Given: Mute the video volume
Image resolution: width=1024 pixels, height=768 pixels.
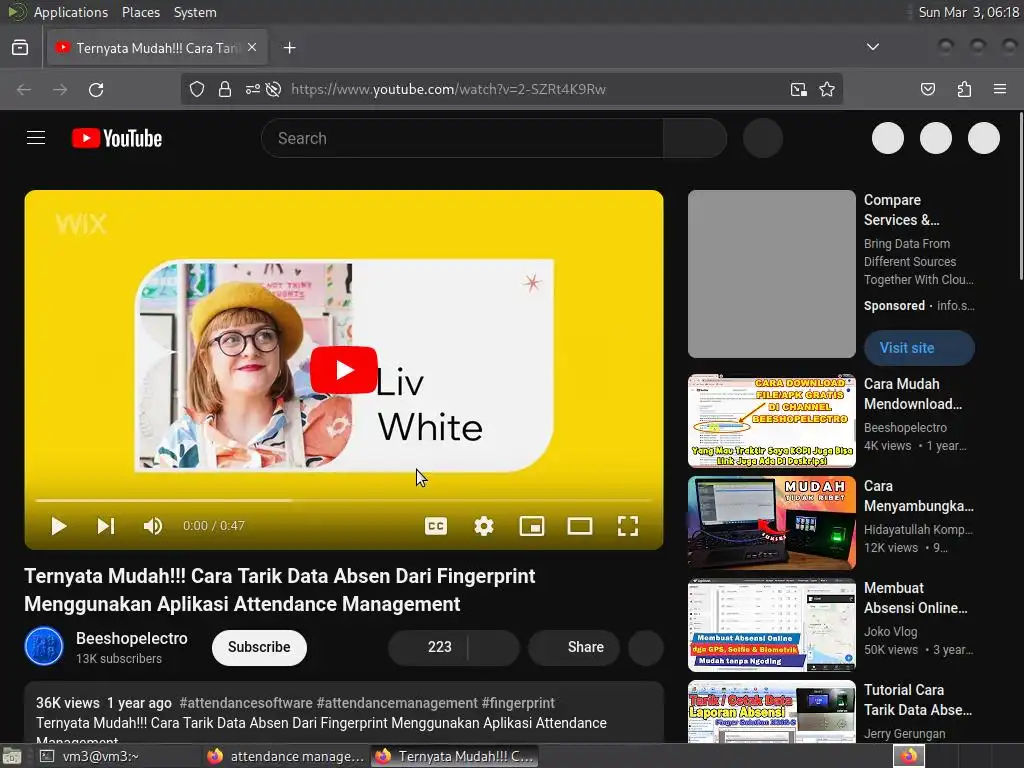Looking at the screenshot, I should (x=153, y=526).
